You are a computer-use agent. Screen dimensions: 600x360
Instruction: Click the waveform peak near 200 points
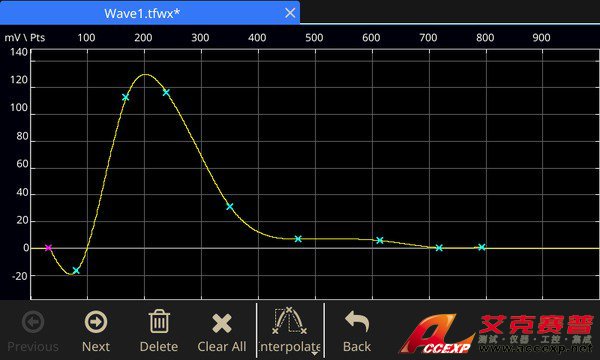145,74
